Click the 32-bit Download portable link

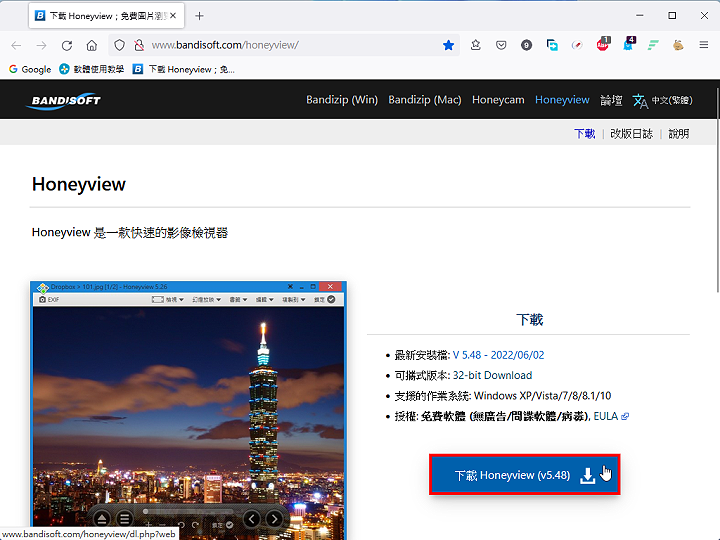[492, 375]
